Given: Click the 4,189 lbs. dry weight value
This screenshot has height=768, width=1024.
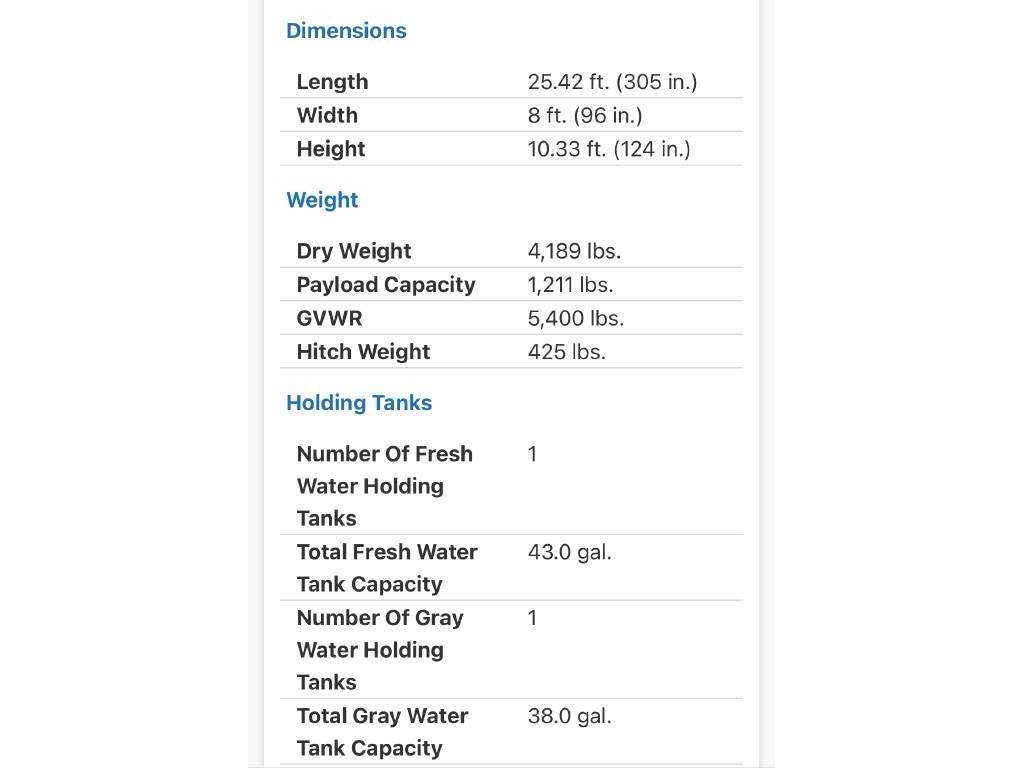Looking at the screenshot, I should coord(574,251).
